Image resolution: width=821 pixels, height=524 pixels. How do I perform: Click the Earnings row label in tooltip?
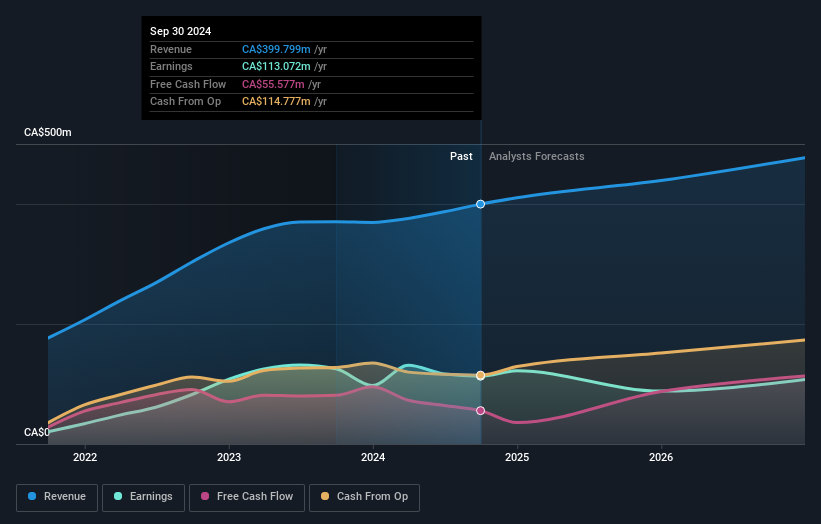click(x=171, y=66)
